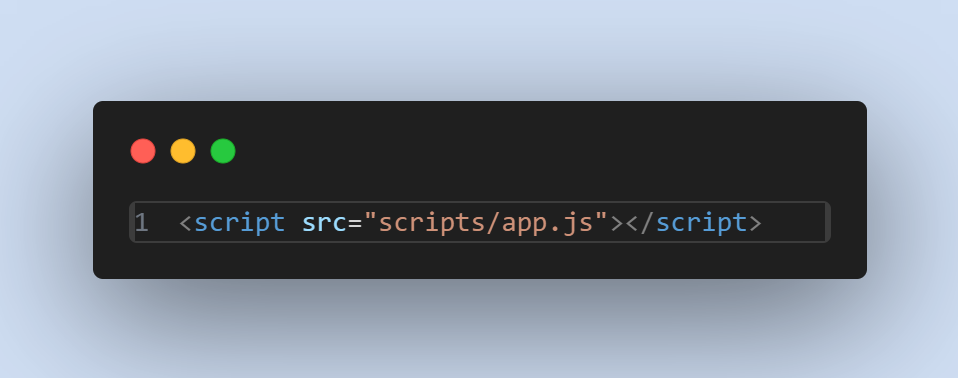
Task: Click empty space after the closing tag
Action: point(793,223)
